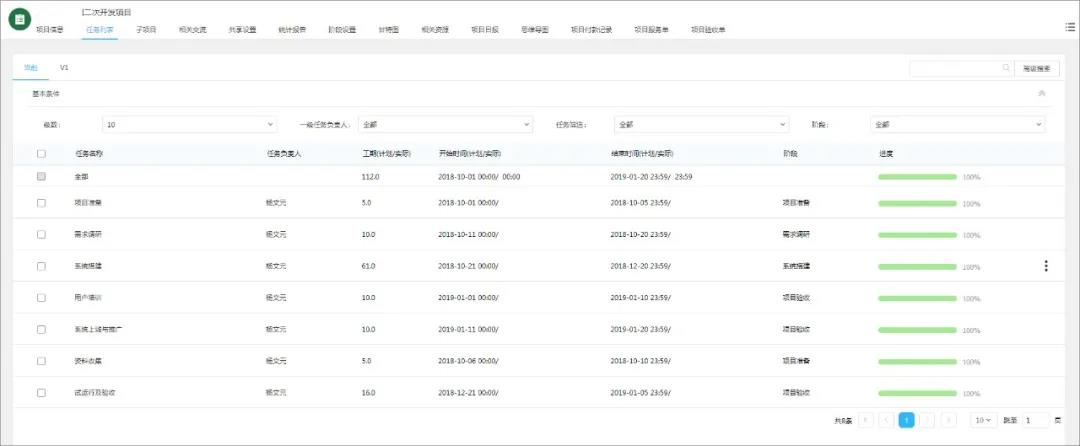Open the 阶段 filter dropdown
The width and height of the screenshot is (1080, 446).
[957, 125]
